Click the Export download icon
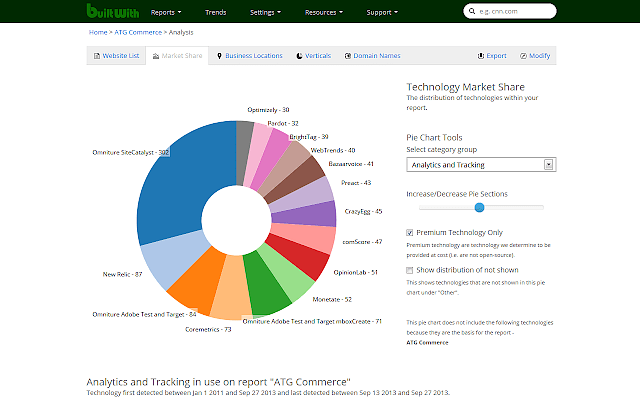The height and width of the screenshot is (400, 640). pyautogui.click(x=481, y=56)
